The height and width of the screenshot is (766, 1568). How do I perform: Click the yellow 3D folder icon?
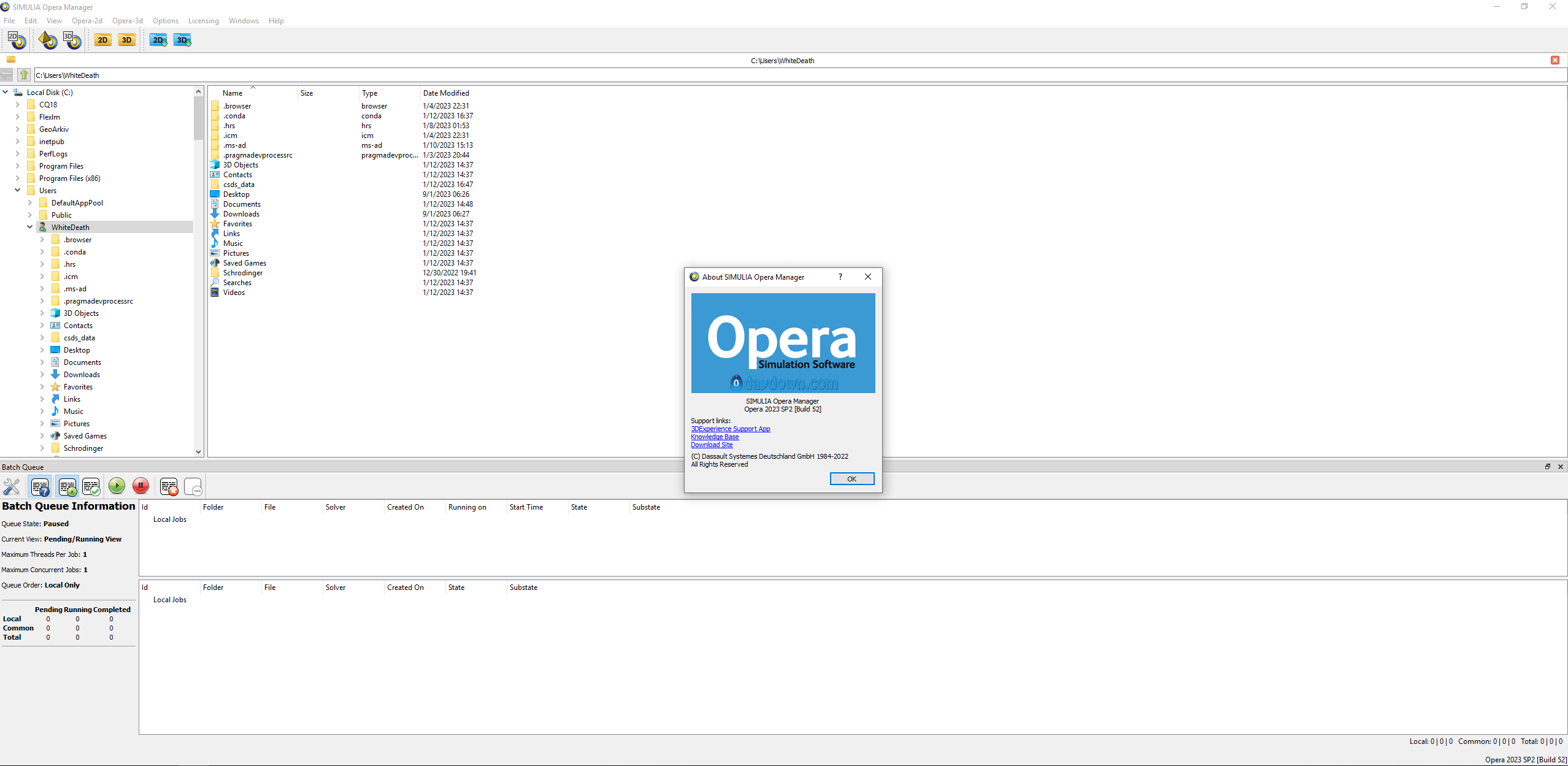pos(126,40)
